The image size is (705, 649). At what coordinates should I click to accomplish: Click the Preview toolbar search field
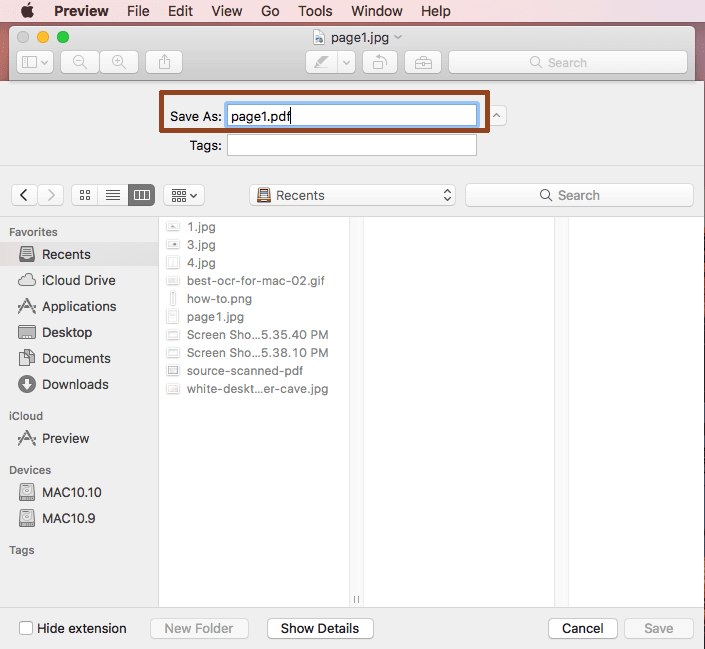click(568, 62)
